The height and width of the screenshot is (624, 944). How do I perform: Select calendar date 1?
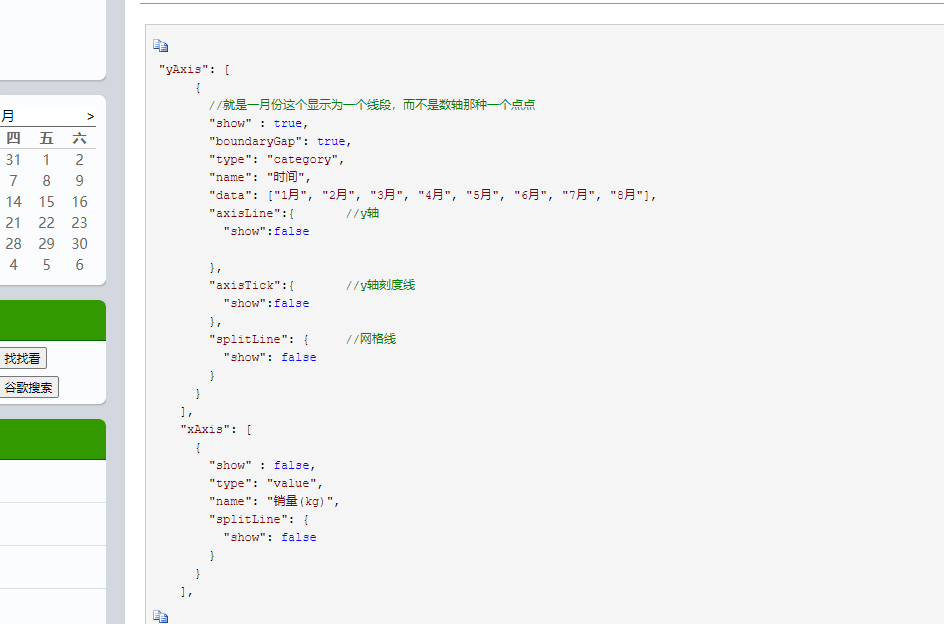tap(46, 160)
